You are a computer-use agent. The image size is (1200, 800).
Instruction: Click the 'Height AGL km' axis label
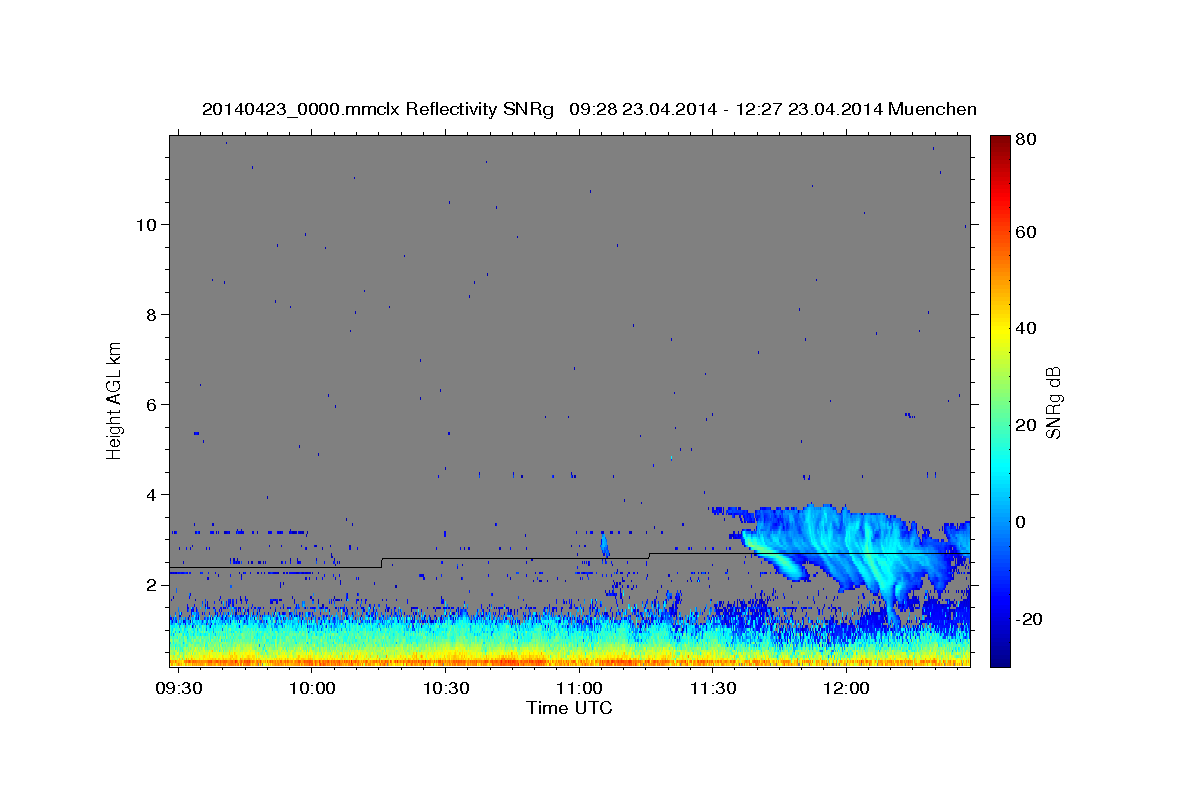click(x=115, y=399)
